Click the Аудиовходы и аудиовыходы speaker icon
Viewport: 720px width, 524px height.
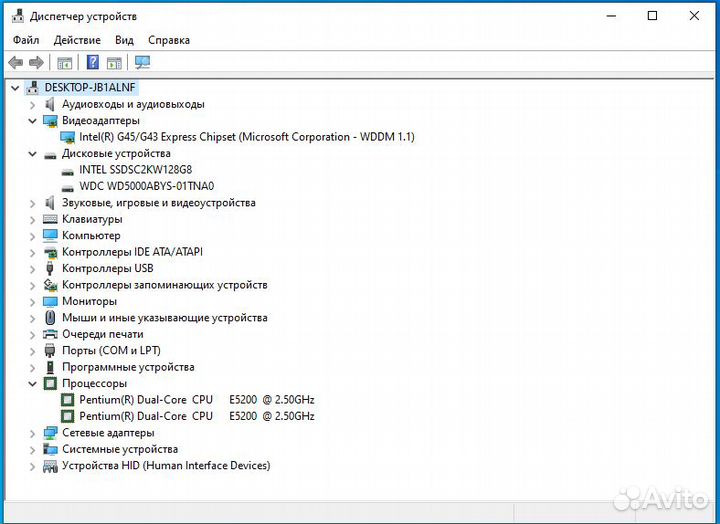50,104
